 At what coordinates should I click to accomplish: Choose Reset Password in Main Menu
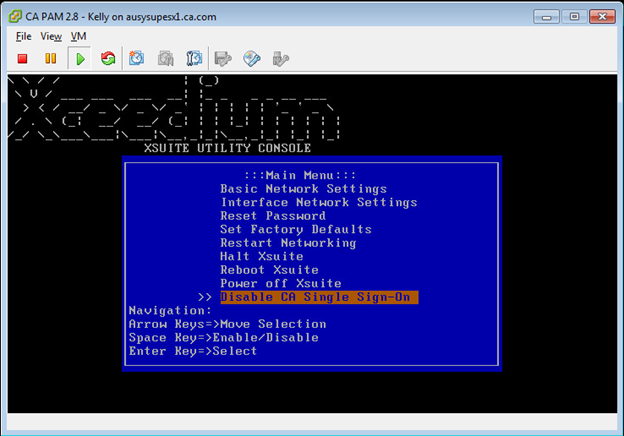273,216
